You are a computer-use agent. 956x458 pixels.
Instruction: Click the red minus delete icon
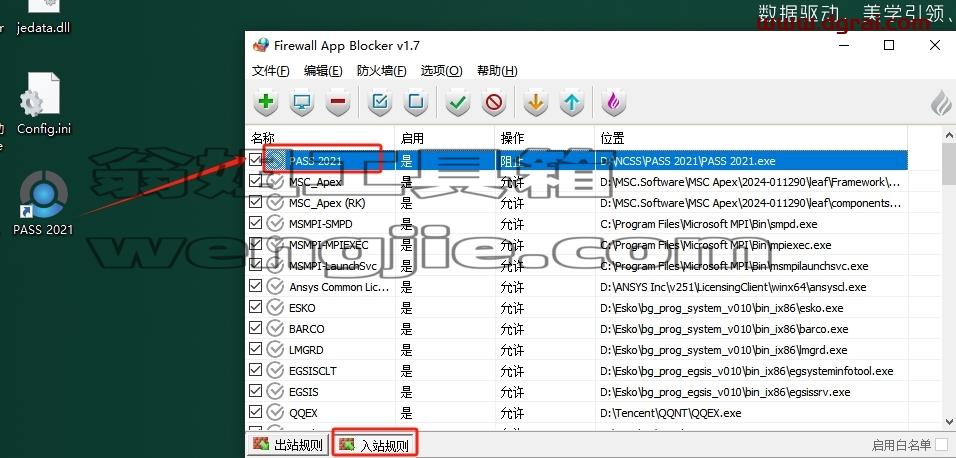[338, 102]
